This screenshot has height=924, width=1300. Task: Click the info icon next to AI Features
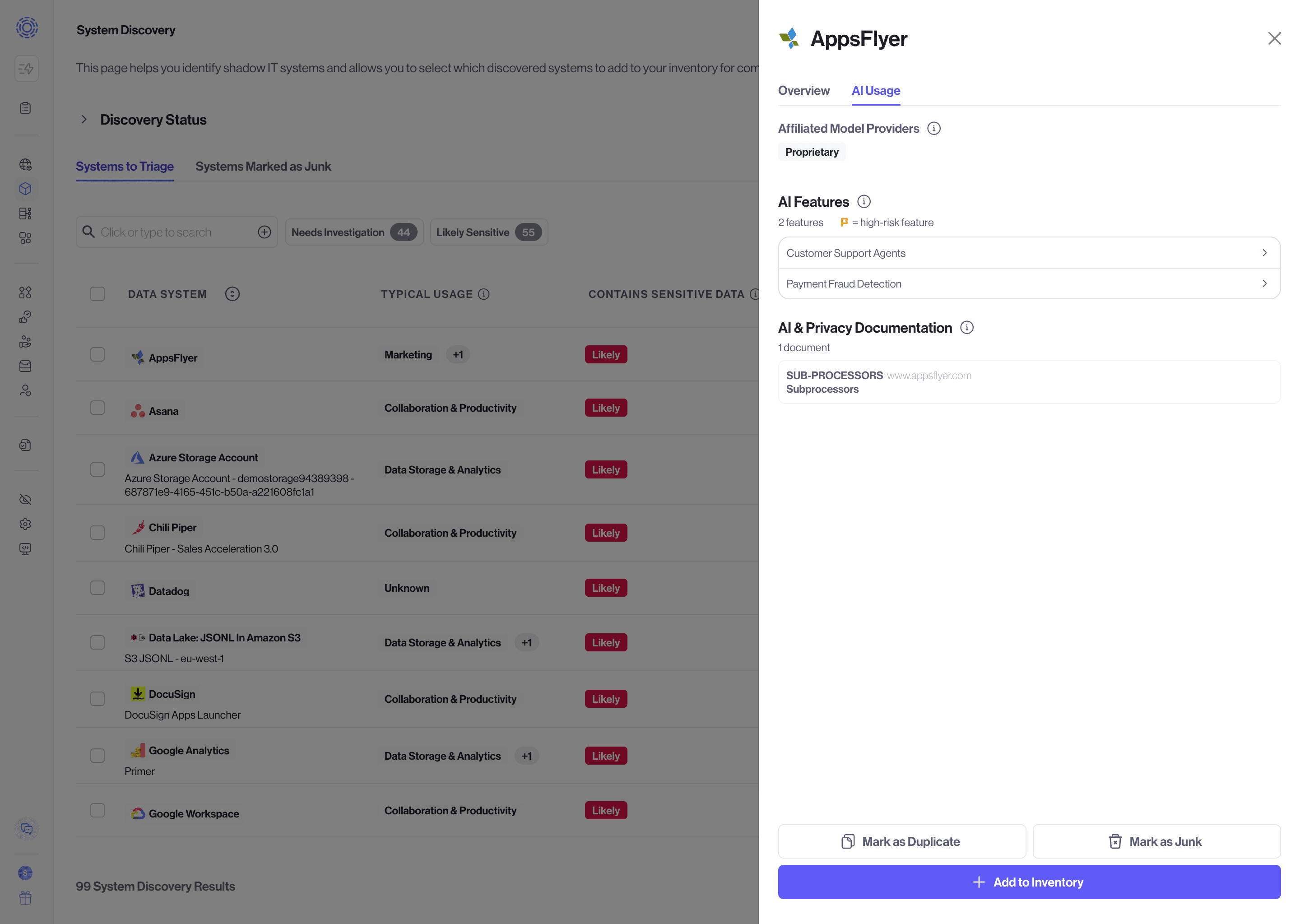(x=864, y=201)
